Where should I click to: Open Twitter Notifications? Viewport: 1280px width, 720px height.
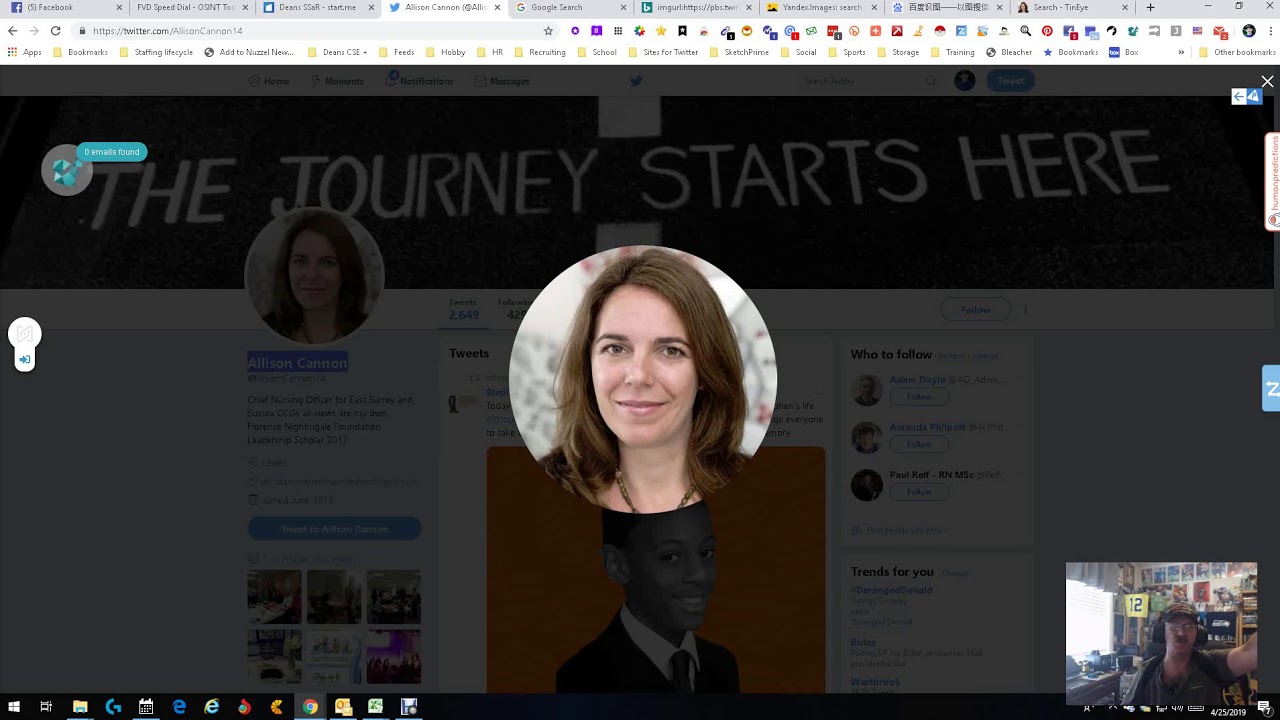coord(419,81)
